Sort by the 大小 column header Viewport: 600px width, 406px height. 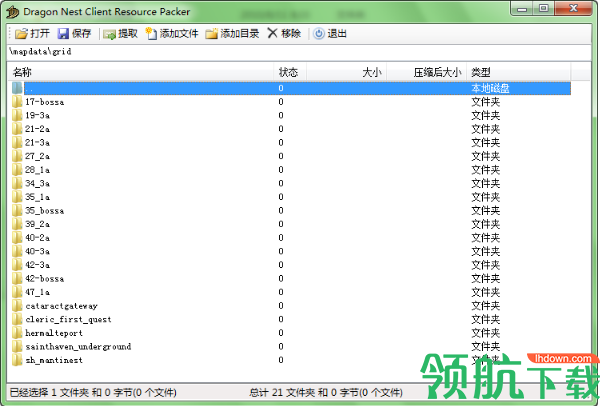click(347, 72)
